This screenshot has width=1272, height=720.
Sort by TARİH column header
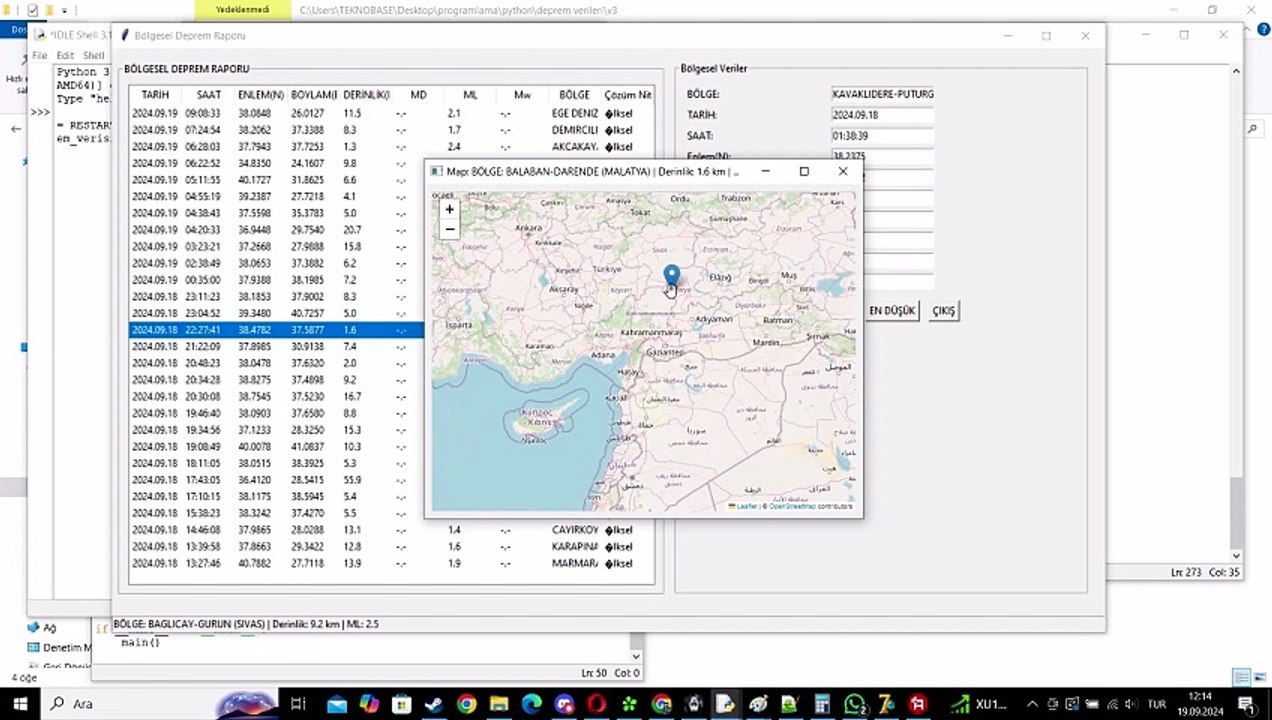click(155, 95)
